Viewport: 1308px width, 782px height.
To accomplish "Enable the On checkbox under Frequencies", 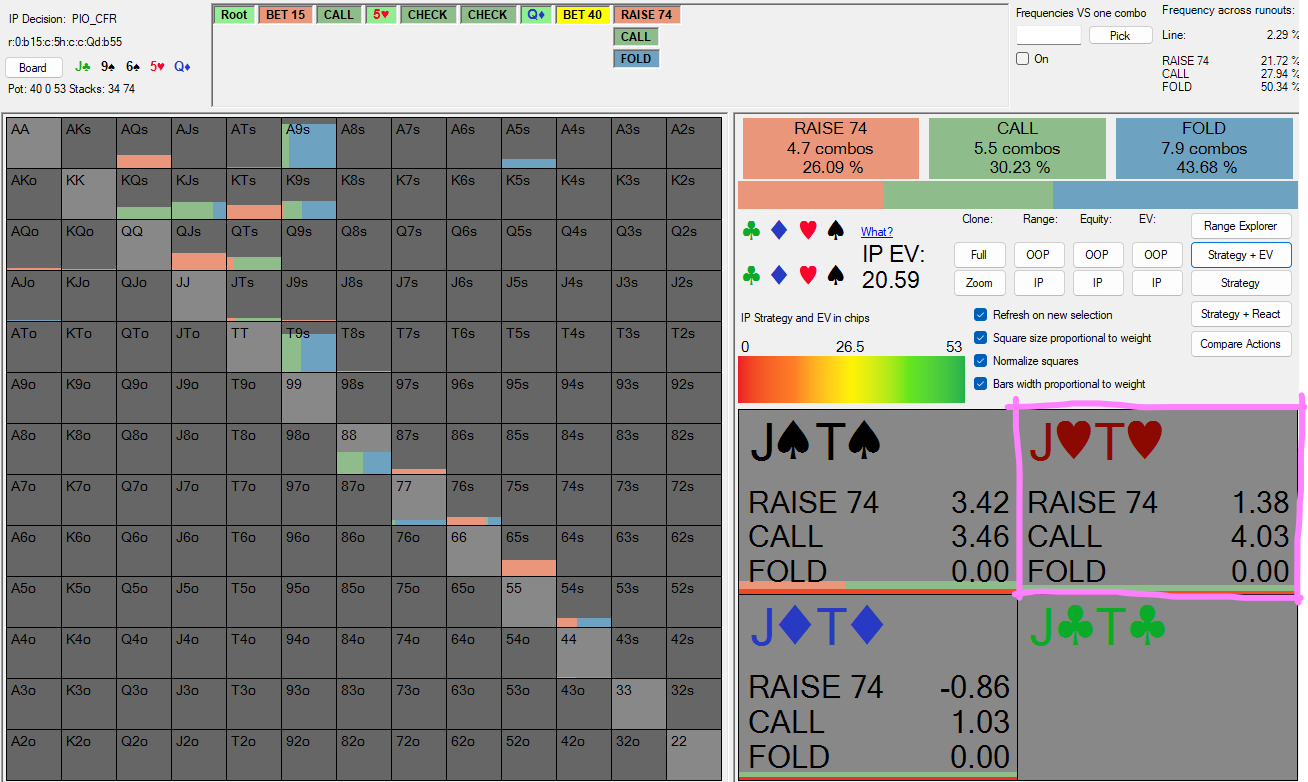I will [x=1023, y=59].
